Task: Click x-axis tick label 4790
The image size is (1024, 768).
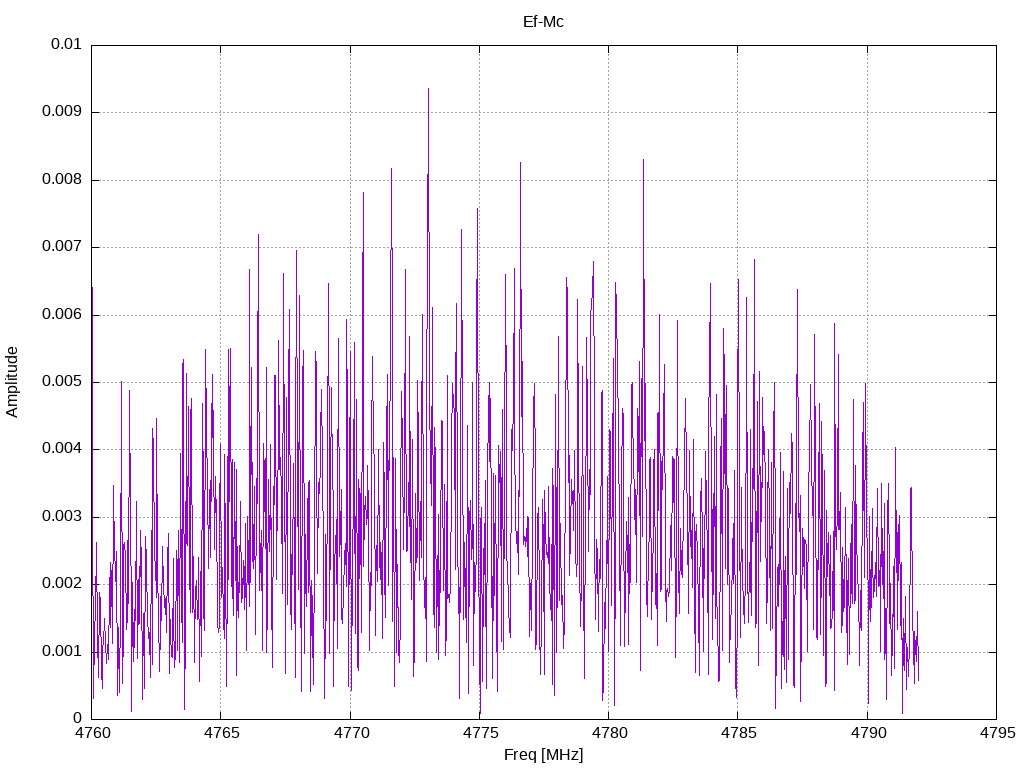Action: pyautogui.click(x=868, y=733)
